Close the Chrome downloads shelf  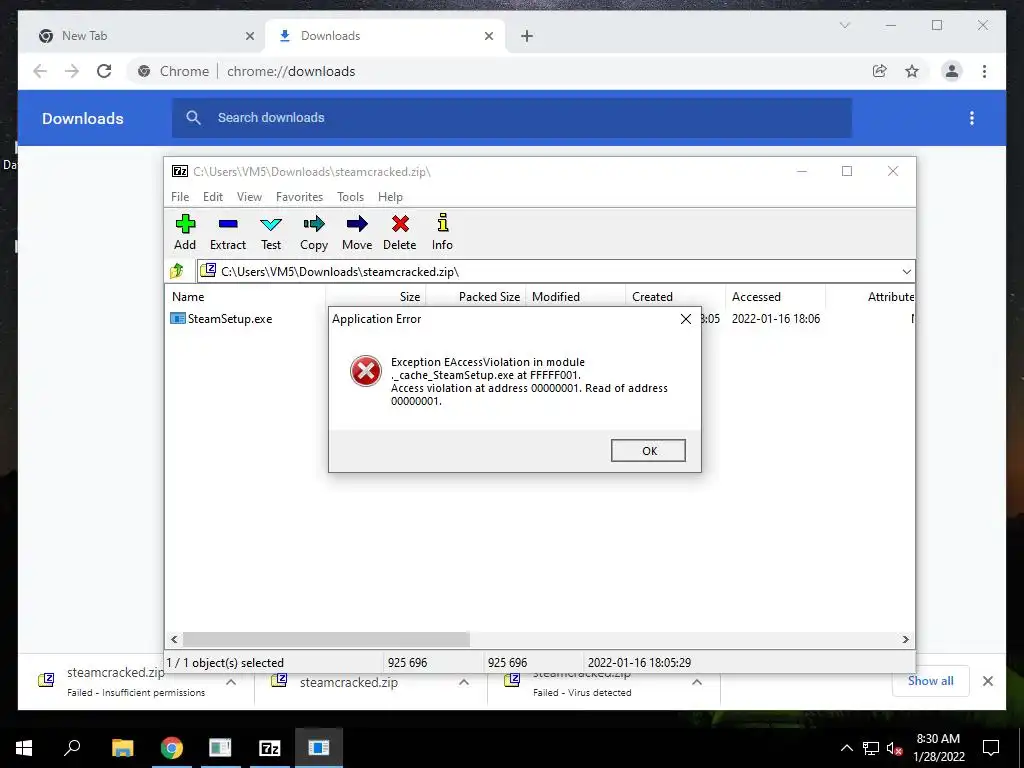pyautogui.click(x=988, y=681)
